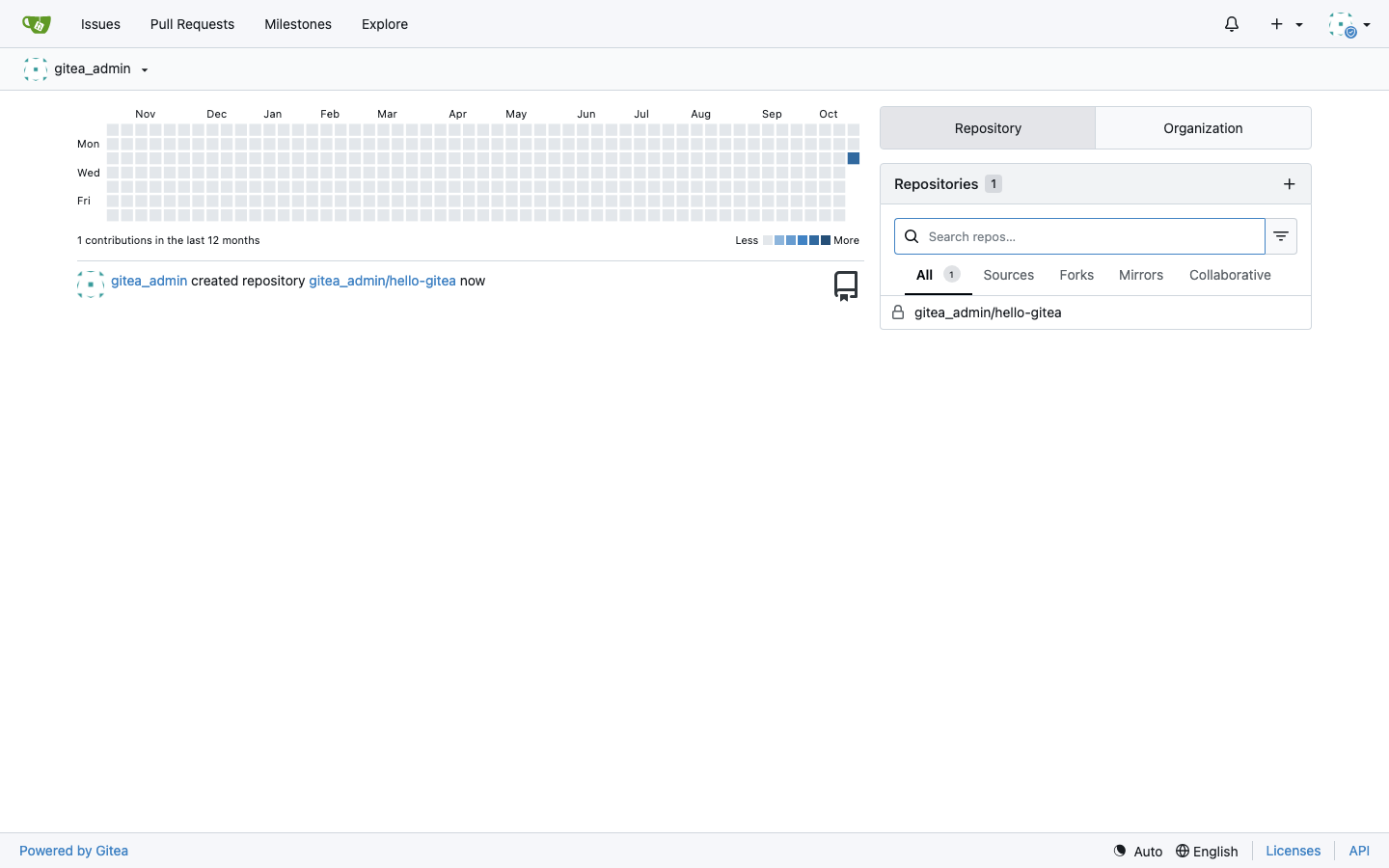This screenshot has height=868, width=1389.
Task: Click the Repositories heading text
Action: [936, 184]
